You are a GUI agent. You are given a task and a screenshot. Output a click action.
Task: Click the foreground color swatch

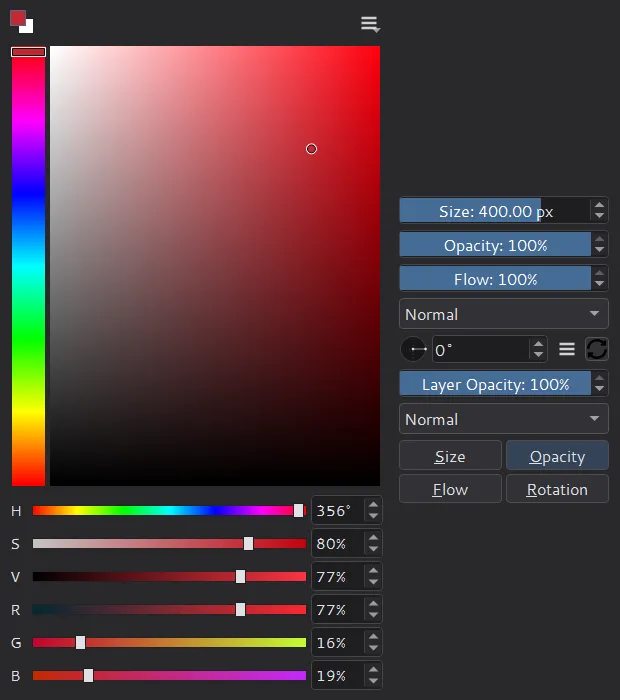pos(17,18)
